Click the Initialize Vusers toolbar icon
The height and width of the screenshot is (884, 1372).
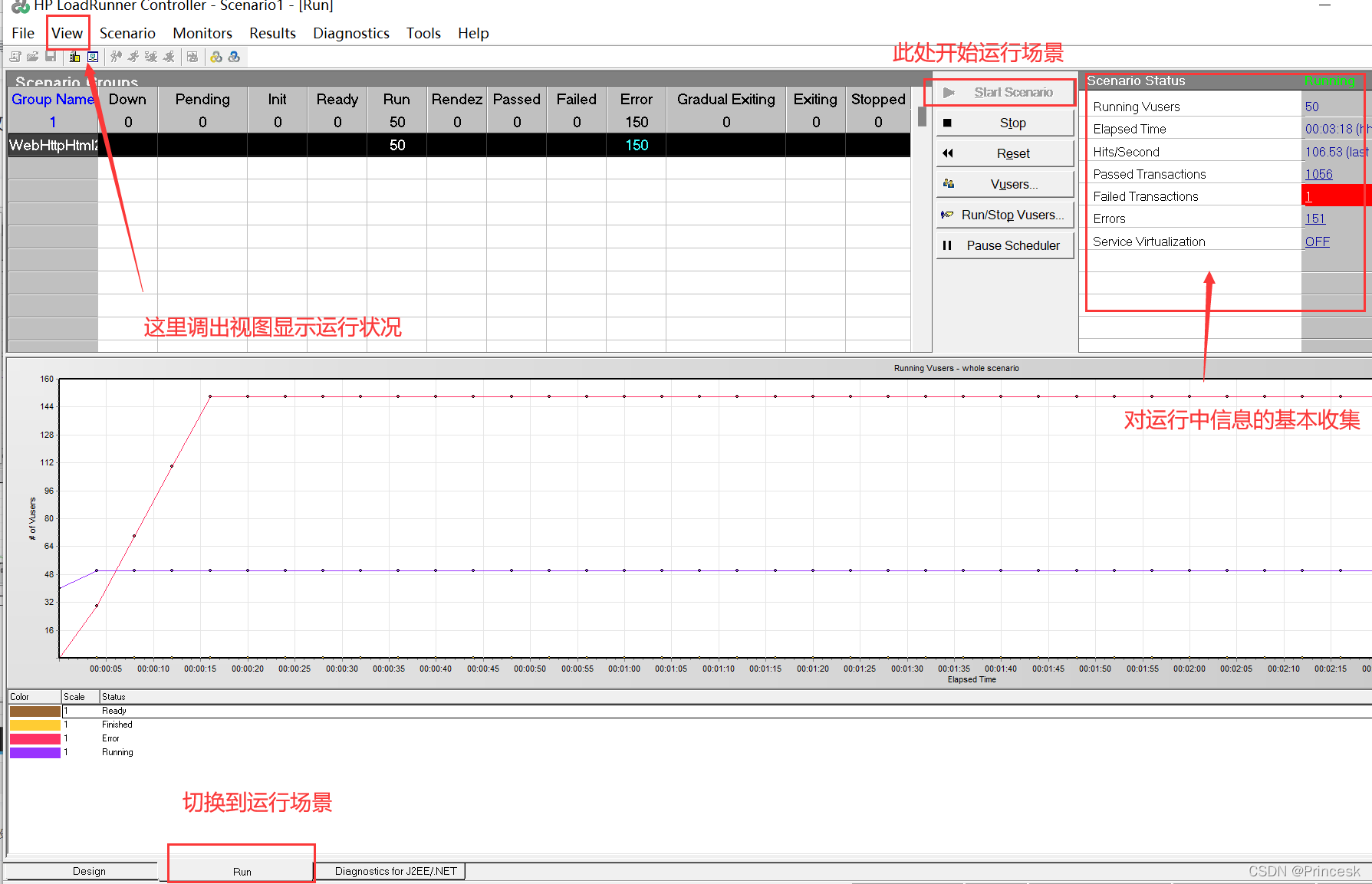pos(117,57)
